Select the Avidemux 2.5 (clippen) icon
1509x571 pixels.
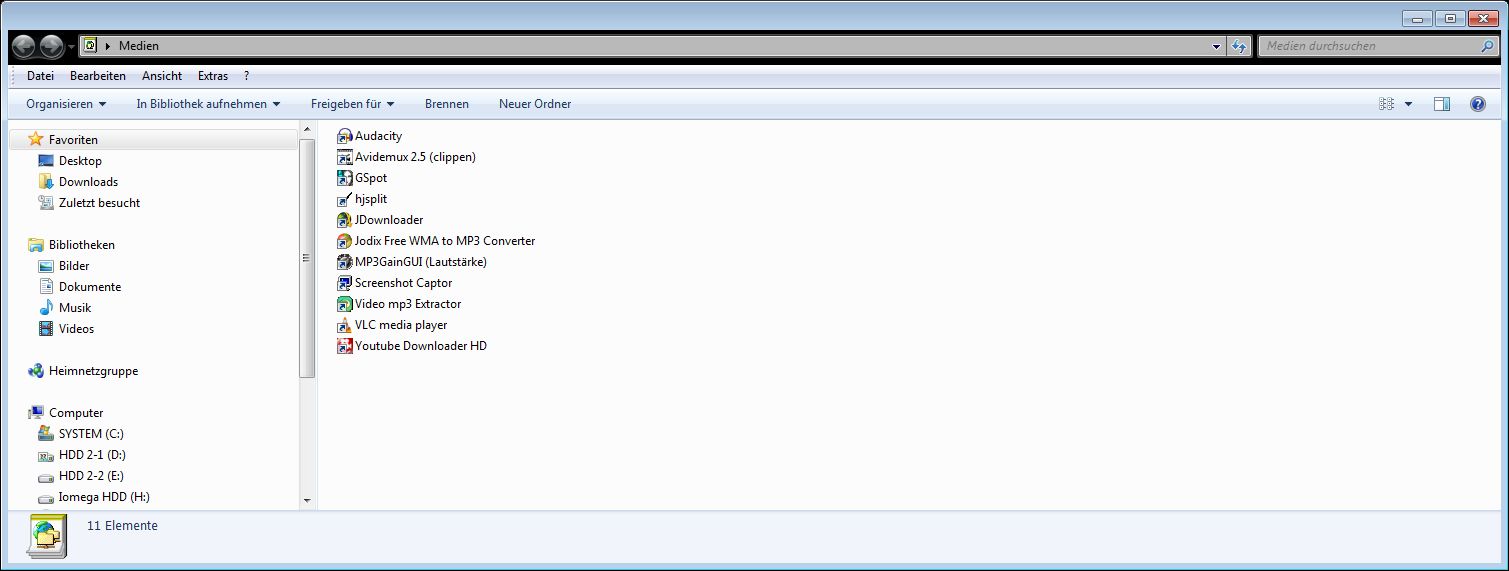point(345,157)
